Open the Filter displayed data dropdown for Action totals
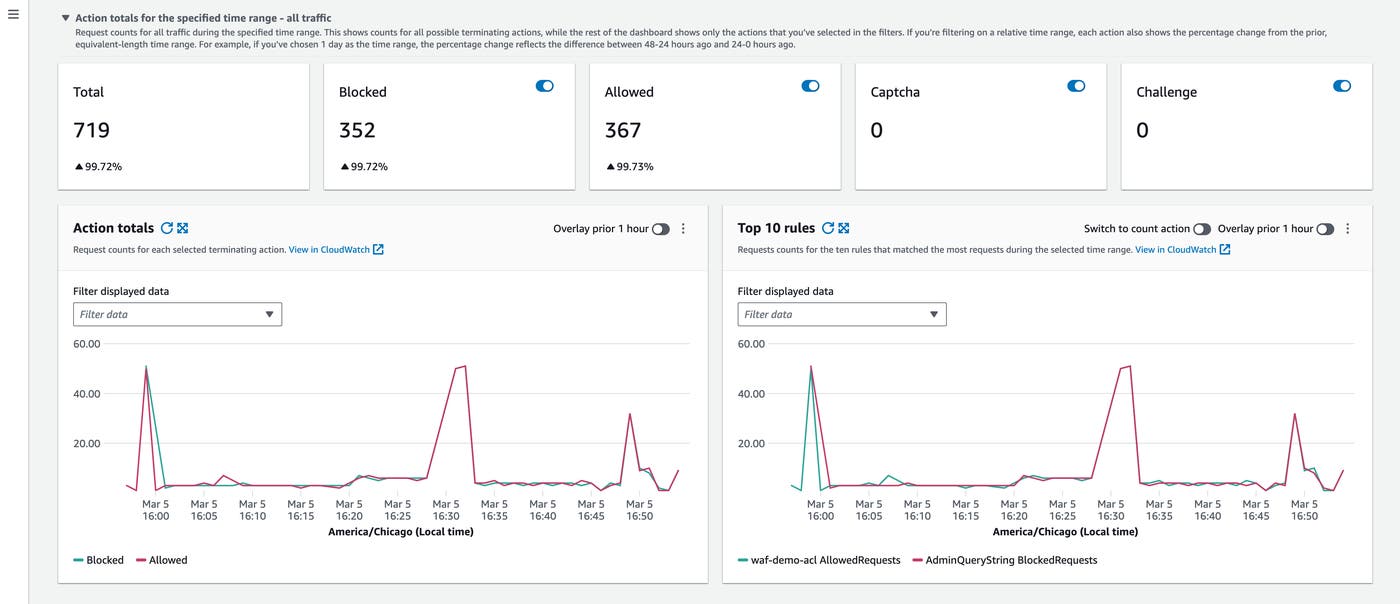This screenshot has height=604, width=1400. click(x=177, y=313)
